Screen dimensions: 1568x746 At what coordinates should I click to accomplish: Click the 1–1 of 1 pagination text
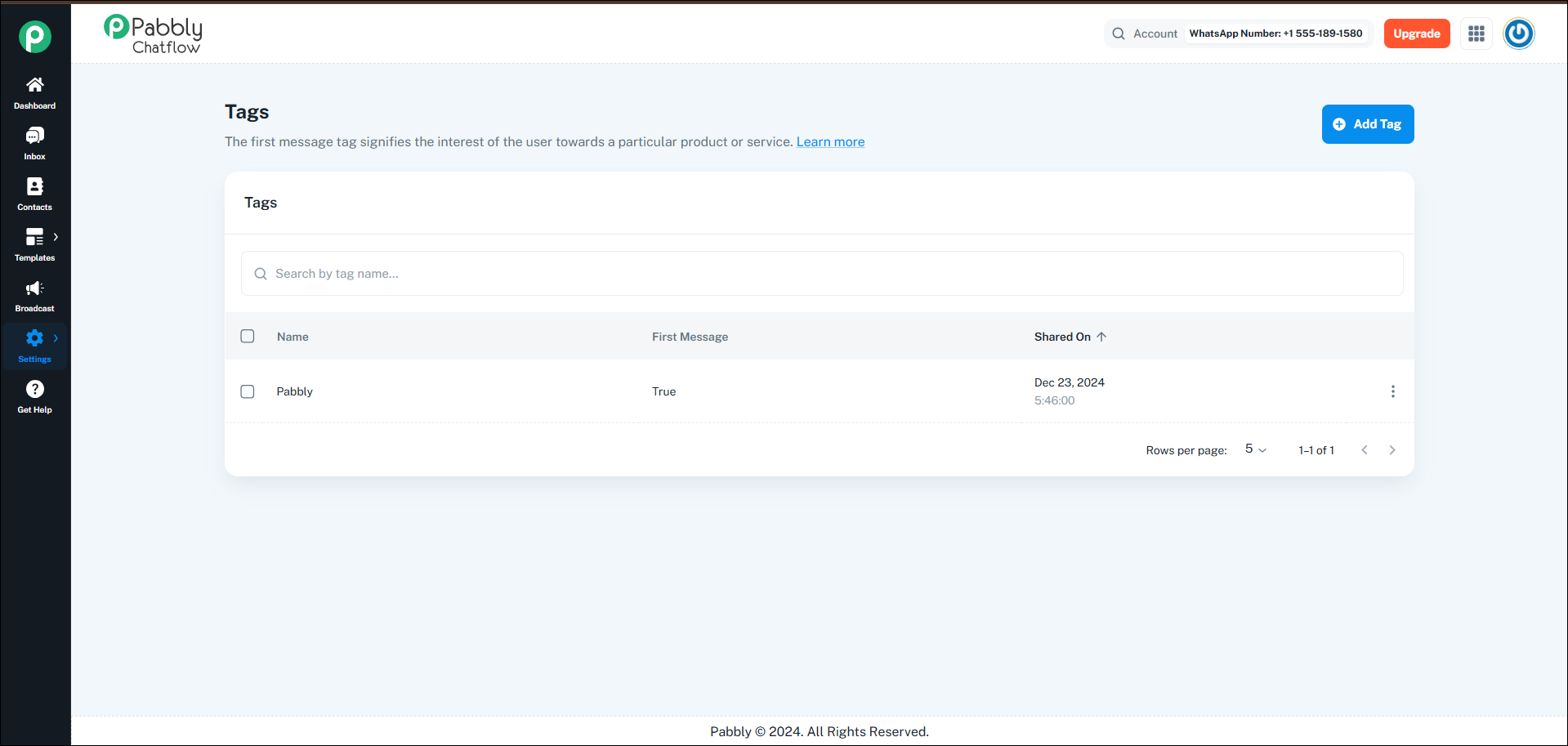(1316, 450)
